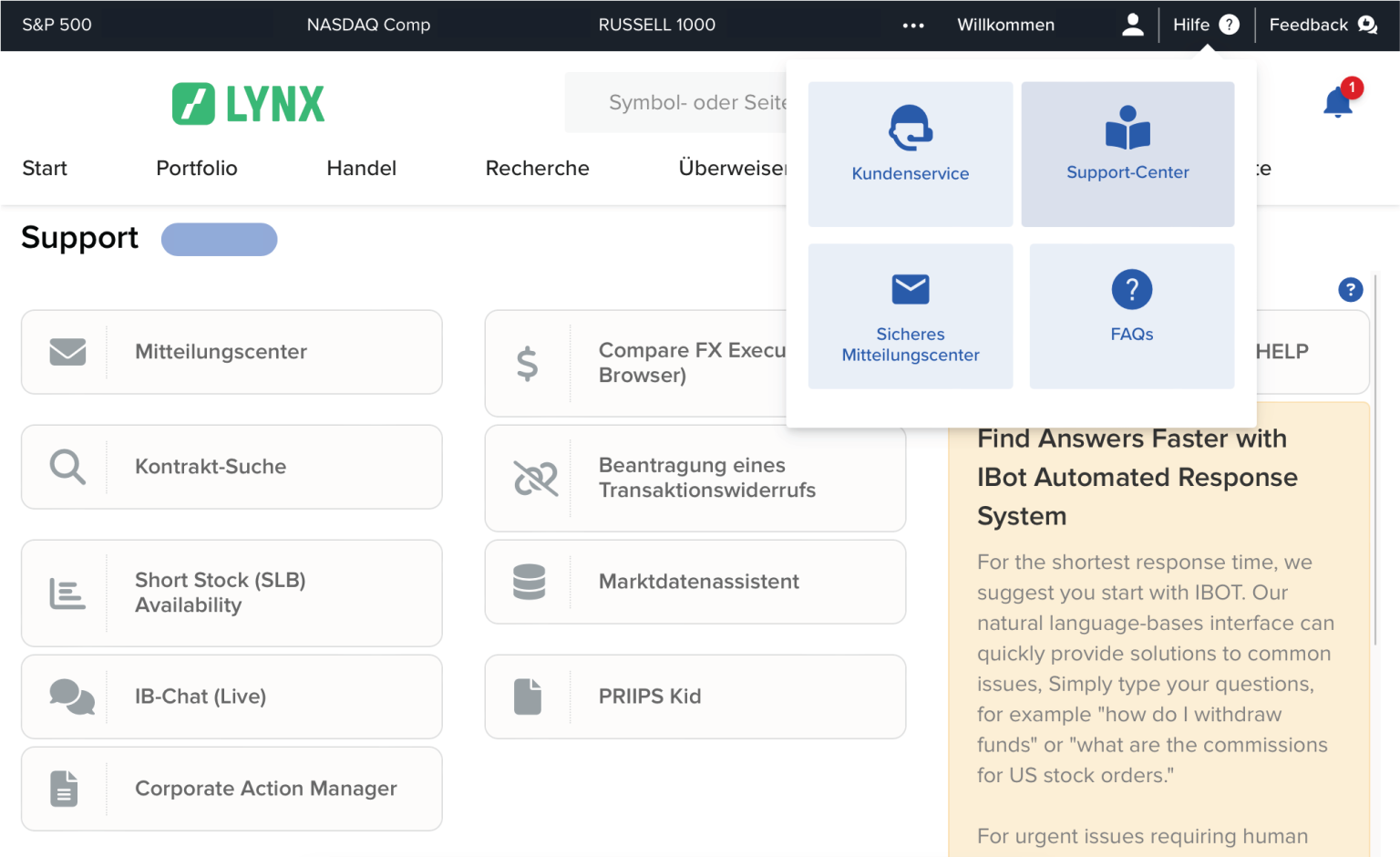Open the PRIIPS Kid card

tap(695, 697)
